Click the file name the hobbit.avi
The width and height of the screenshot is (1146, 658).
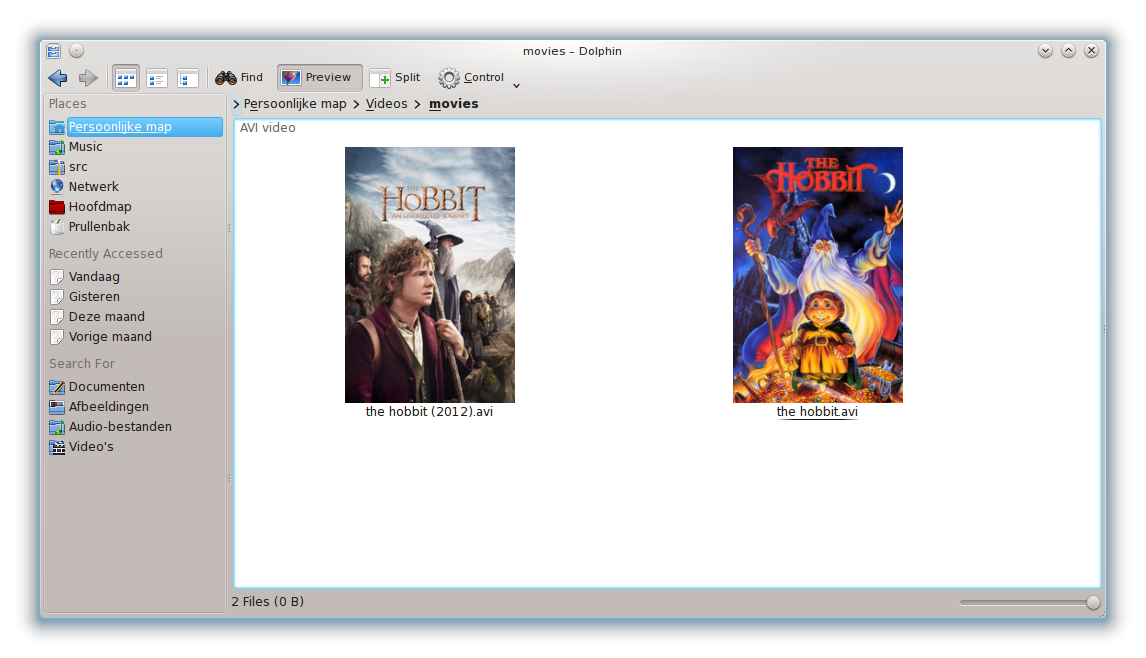817,412
